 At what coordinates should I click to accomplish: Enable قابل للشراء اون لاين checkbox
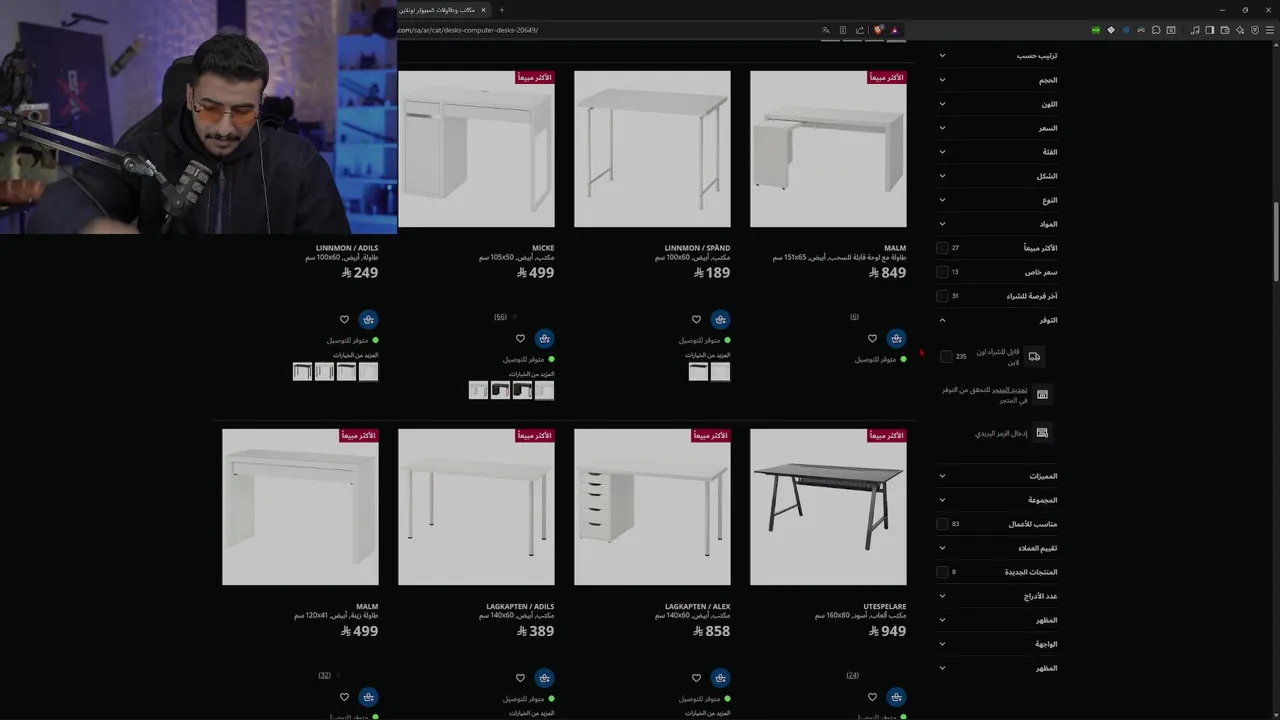(946, 356)
